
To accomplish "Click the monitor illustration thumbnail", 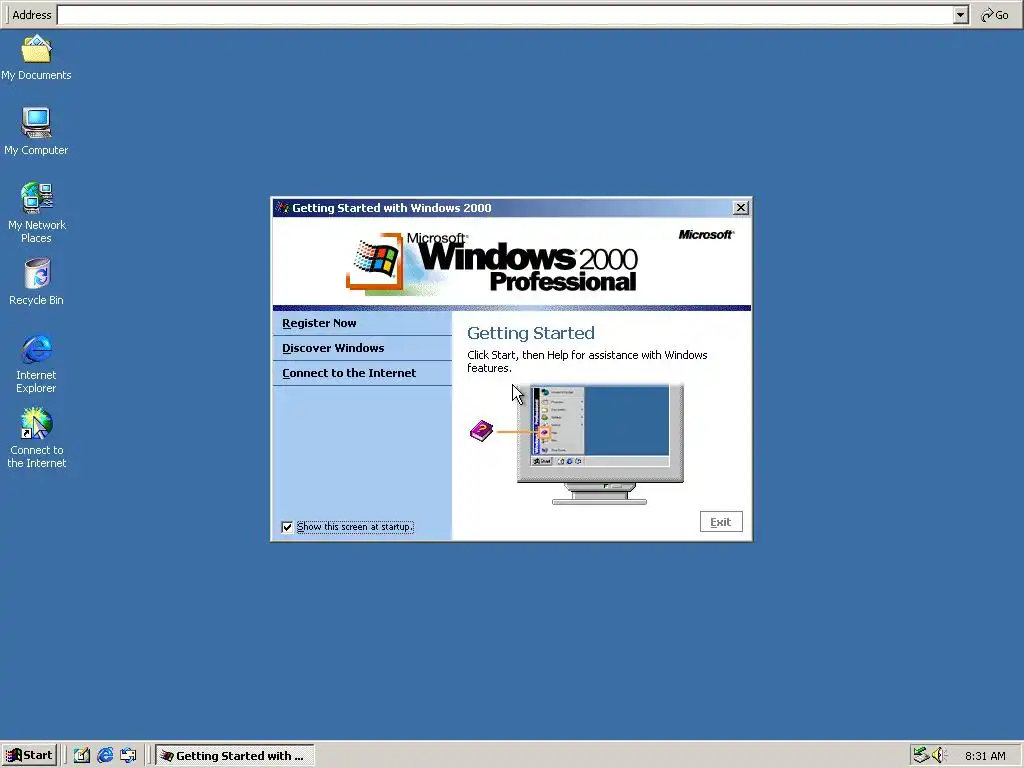I will (x=600, y=444).
